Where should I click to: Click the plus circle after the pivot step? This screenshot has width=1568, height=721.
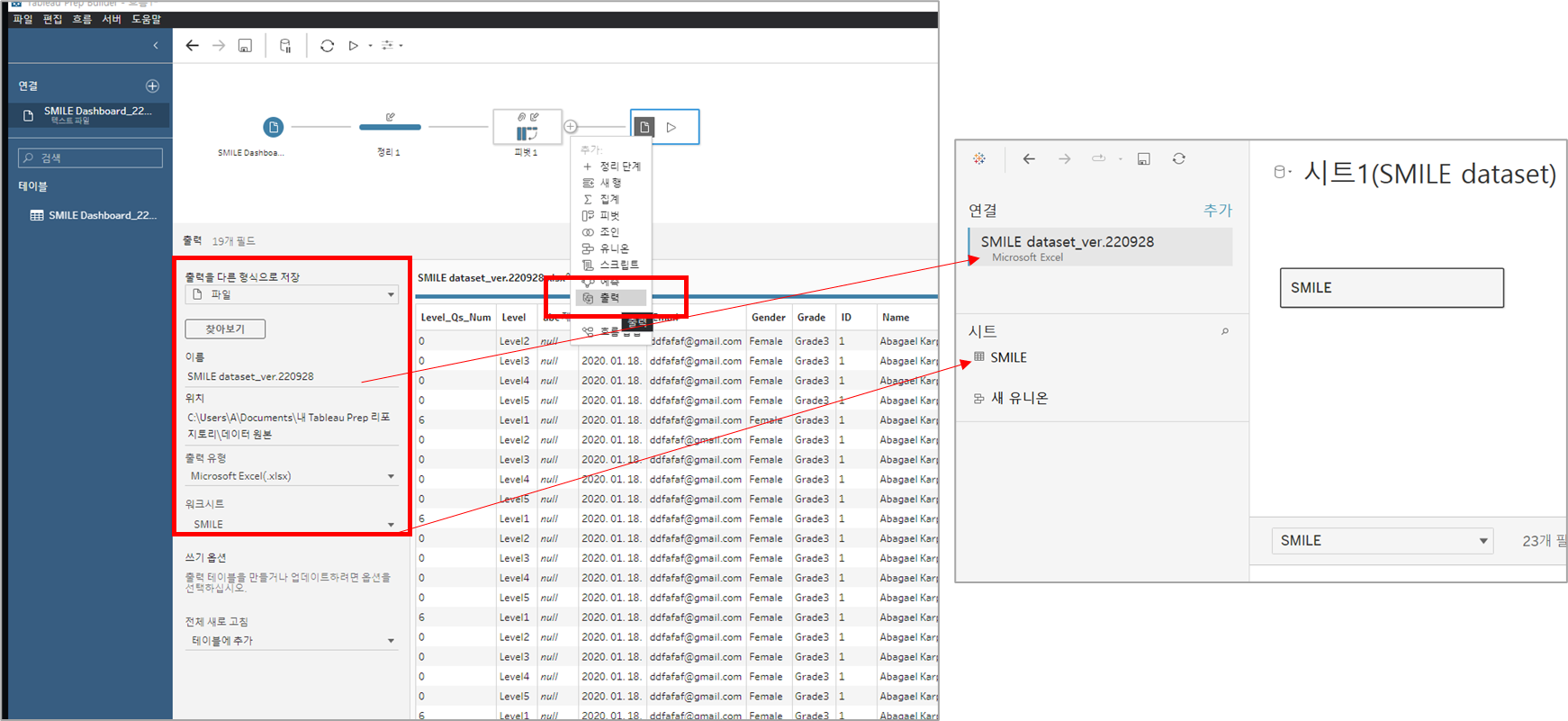pos(571,127)
